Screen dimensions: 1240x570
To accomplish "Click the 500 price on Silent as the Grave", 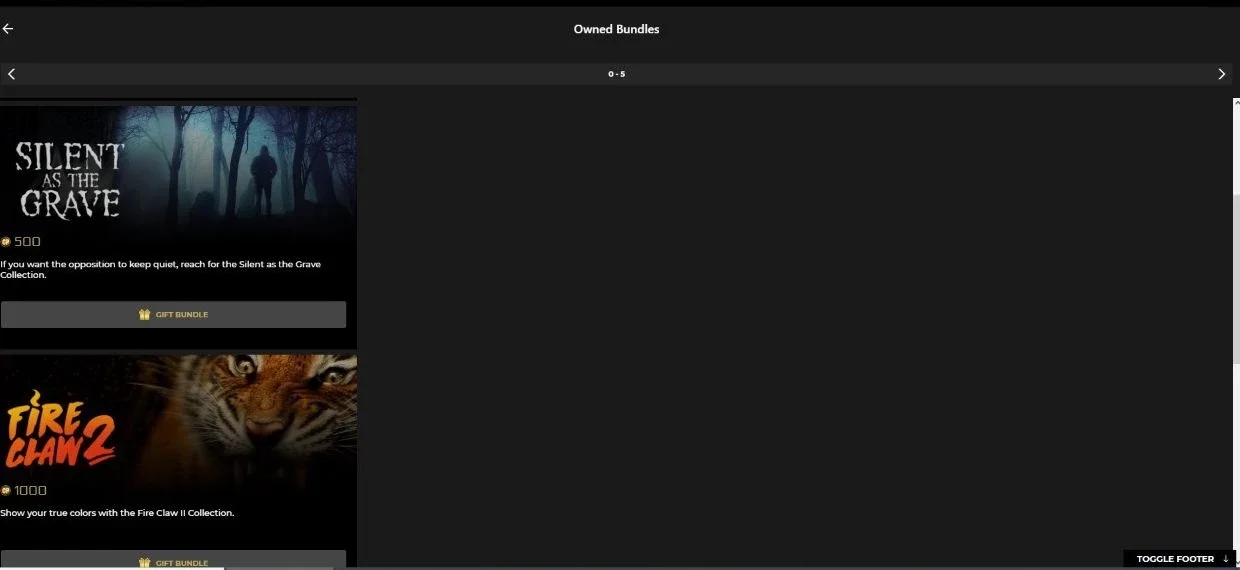I will (x=27, y=241).
